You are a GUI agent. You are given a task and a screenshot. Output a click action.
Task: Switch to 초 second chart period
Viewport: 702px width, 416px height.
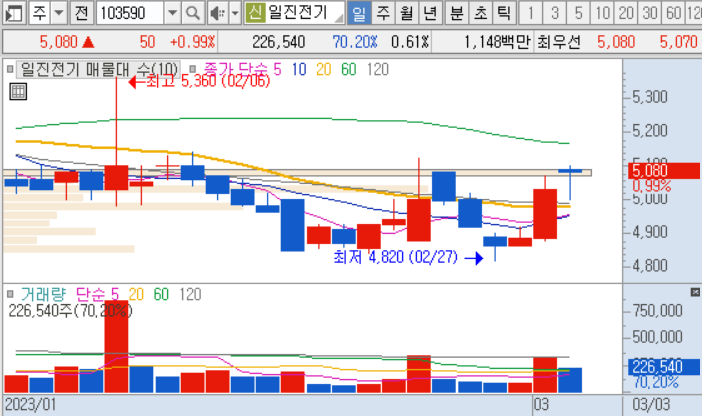coord(480,13)
